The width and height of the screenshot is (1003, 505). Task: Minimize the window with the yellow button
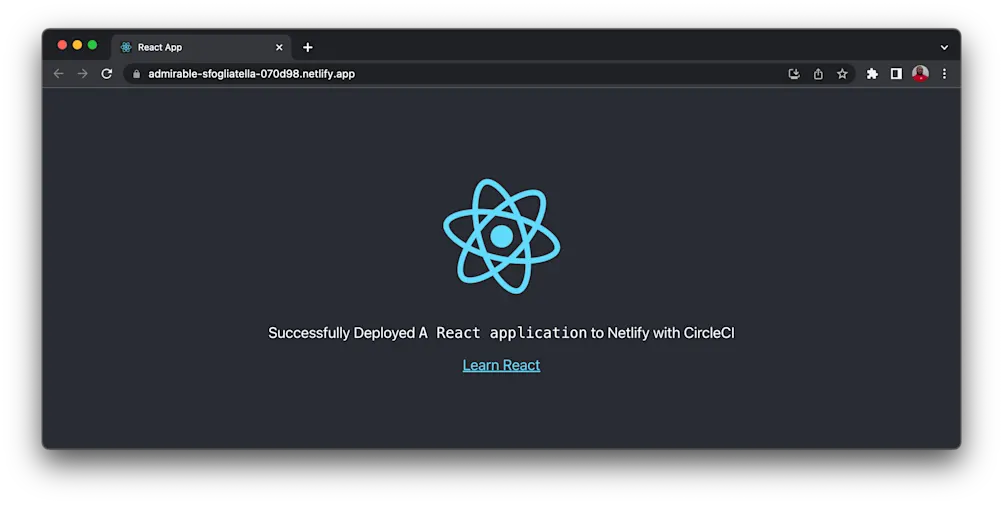pyautogui.click(x=77, y=45)
